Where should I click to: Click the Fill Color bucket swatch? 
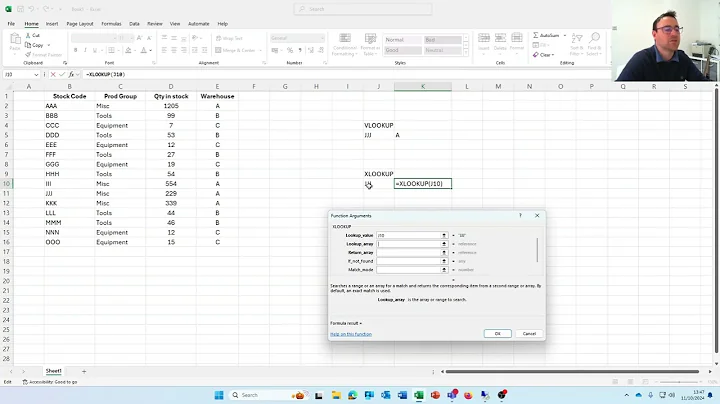coord(129,50)
